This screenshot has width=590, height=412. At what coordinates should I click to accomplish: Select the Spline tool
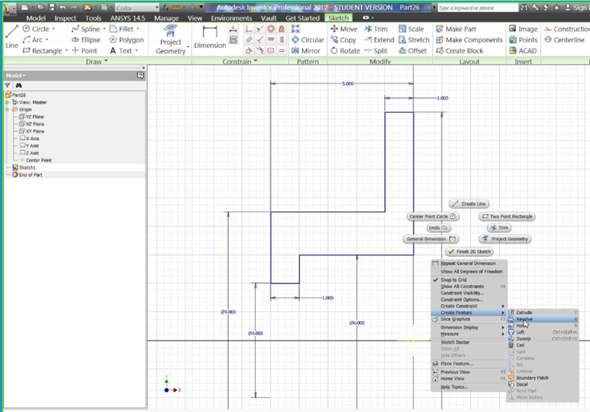[86, 29]
